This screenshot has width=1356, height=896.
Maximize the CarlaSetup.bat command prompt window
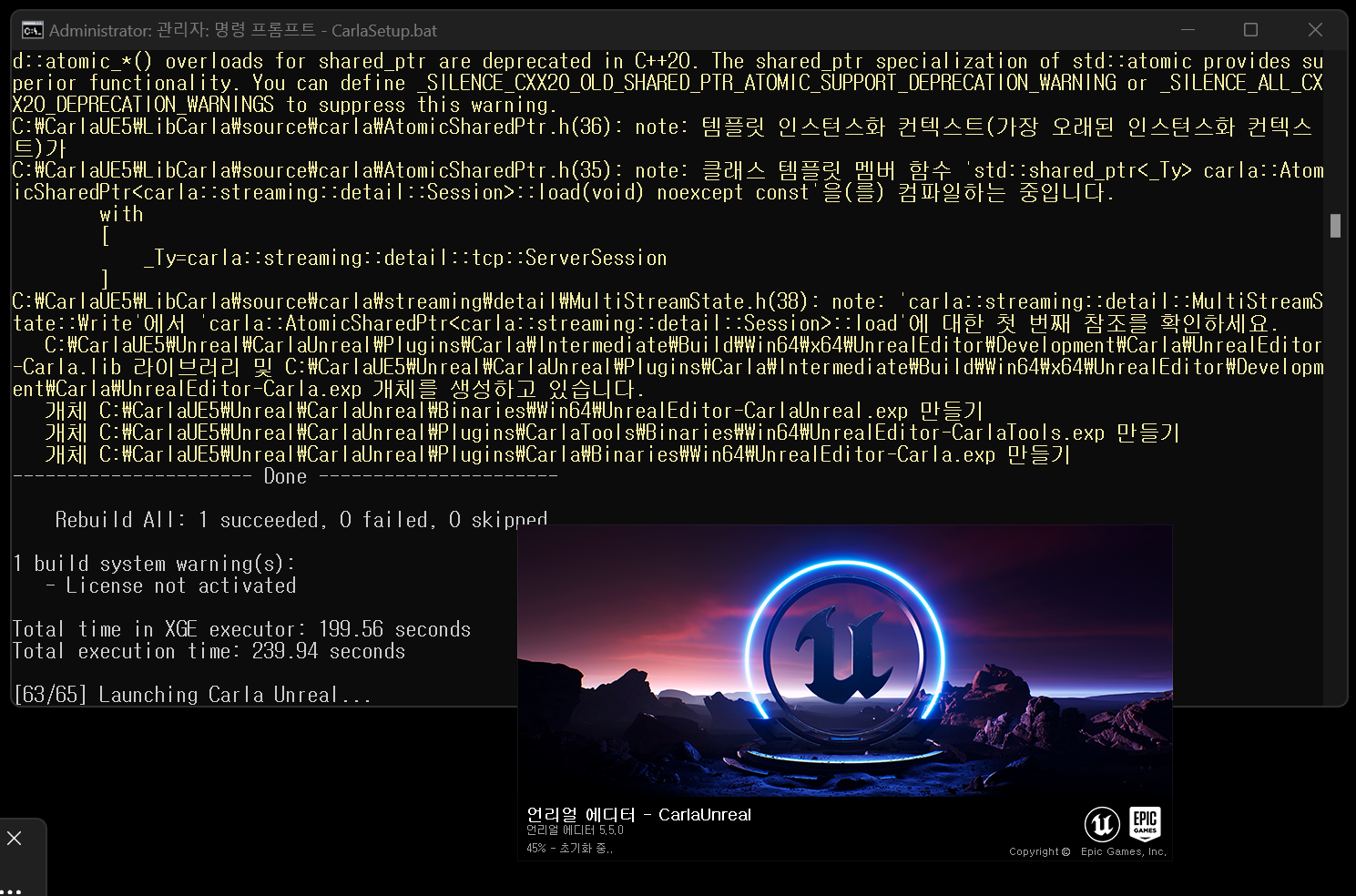pyautogui.click(x=1250, y=30)
